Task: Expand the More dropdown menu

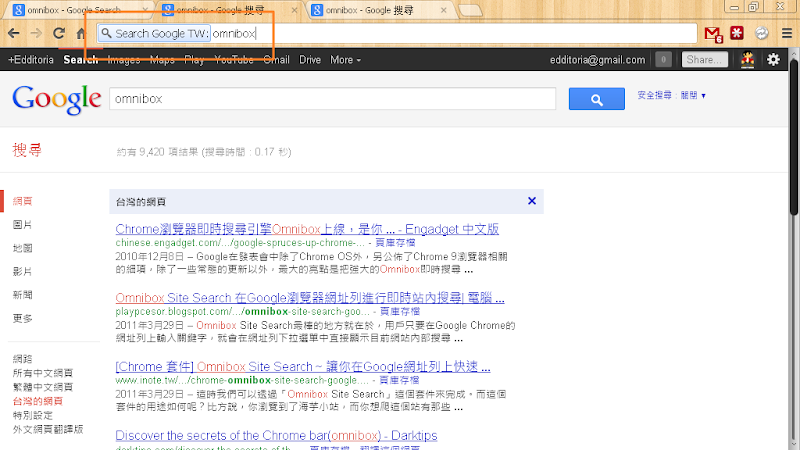Action: pos(345,60)
